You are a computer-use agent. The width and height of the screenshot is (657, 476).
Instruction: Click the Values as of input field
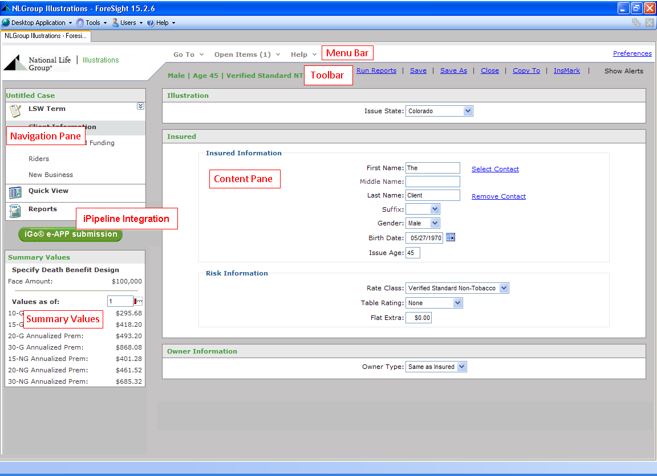[120, 301]
